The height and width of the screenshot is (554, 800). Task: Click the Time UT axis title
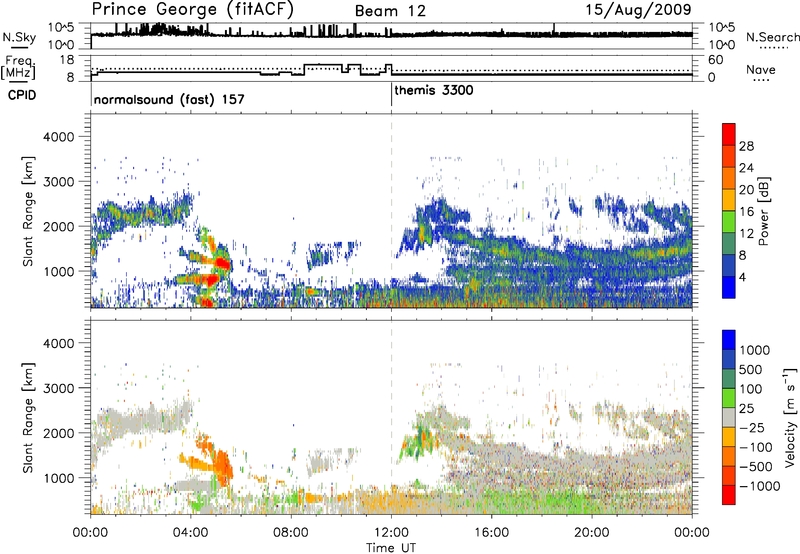click(x=391, y=547)
